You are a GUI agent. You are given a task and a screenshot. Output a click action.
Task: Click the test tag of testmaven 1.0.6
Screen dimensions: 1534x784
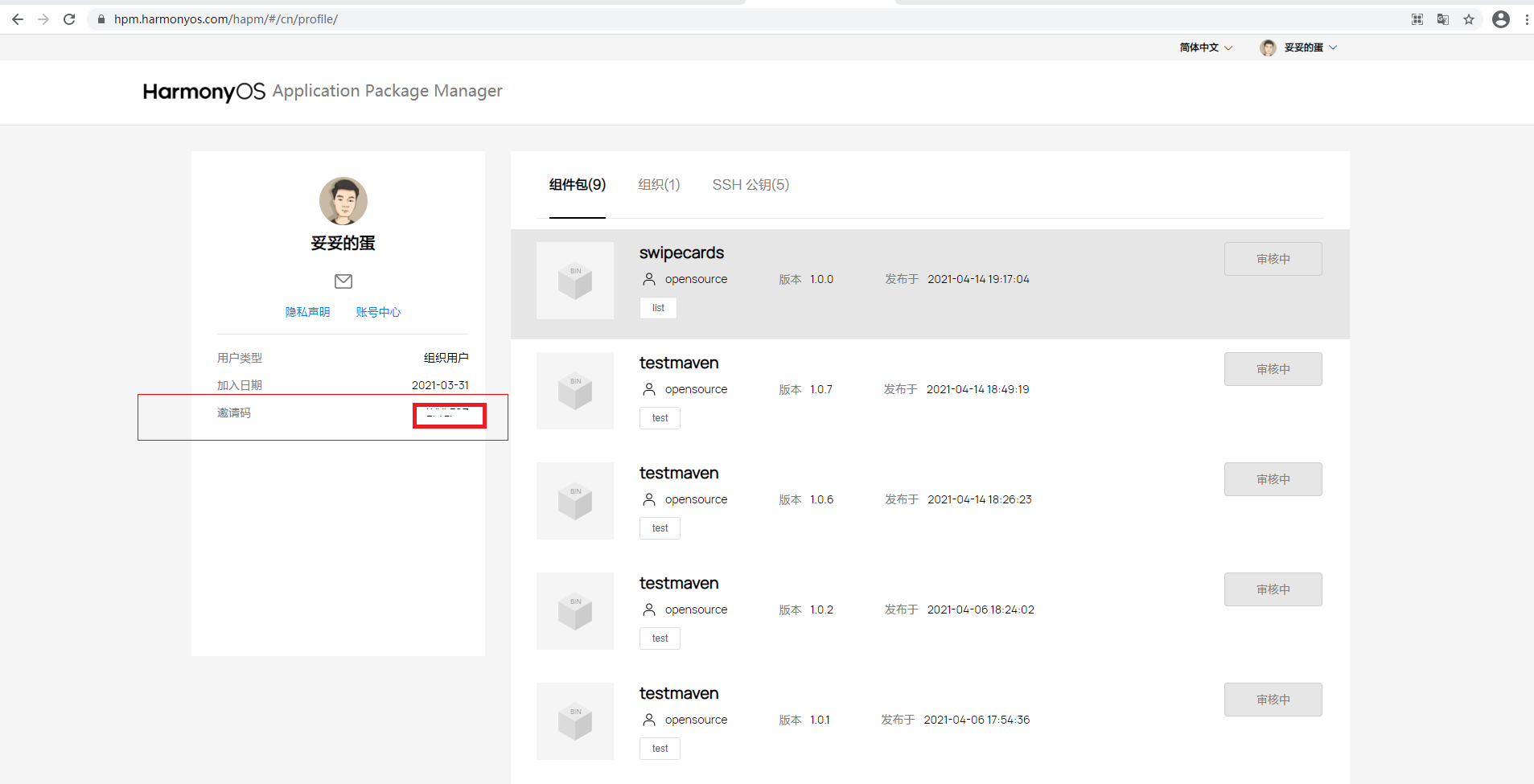[x=660, y=528]
